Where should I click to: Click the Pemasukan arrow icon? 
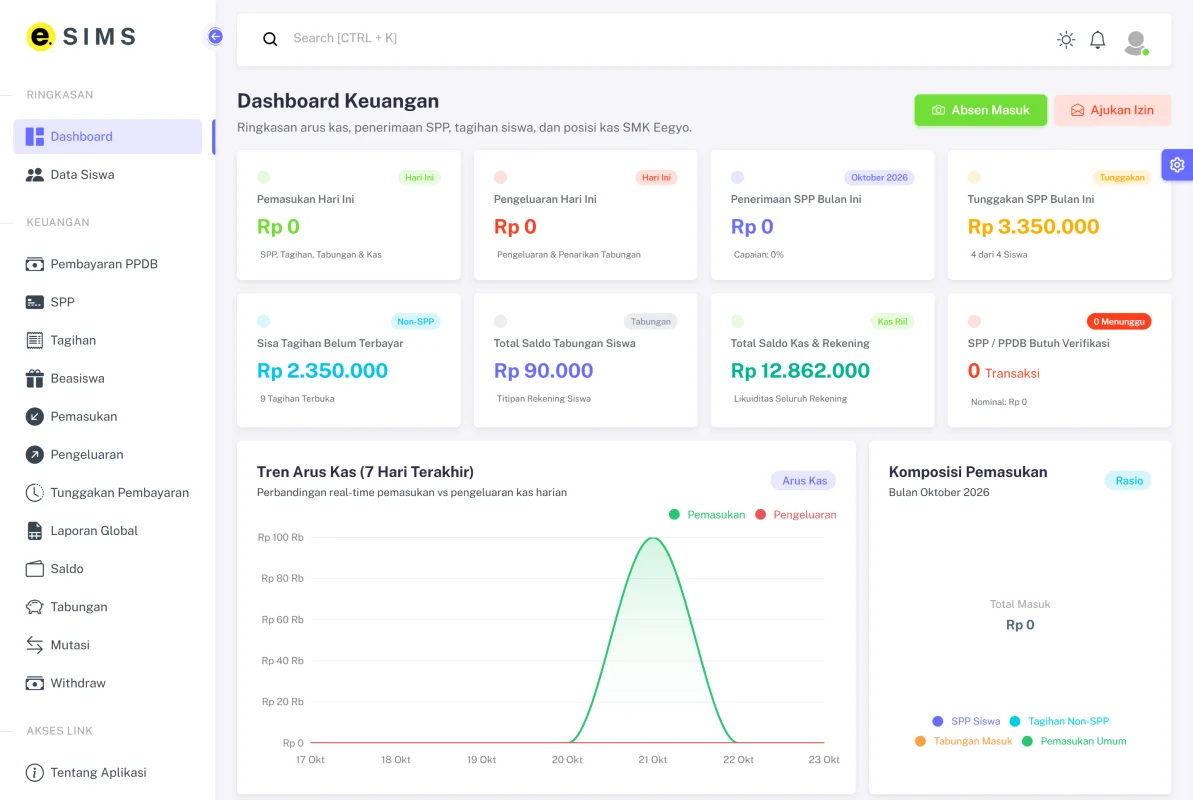(35, 416)
